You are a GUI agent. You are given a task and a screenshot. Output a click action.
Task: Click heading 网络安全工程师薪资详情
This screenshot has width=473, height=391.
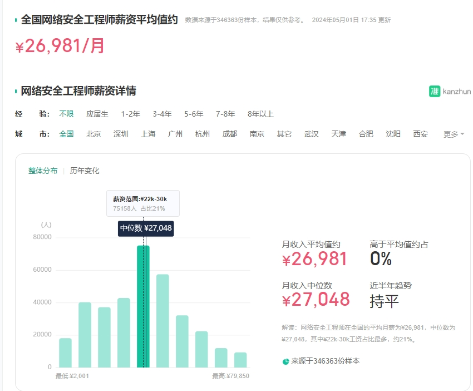[78, 91]
